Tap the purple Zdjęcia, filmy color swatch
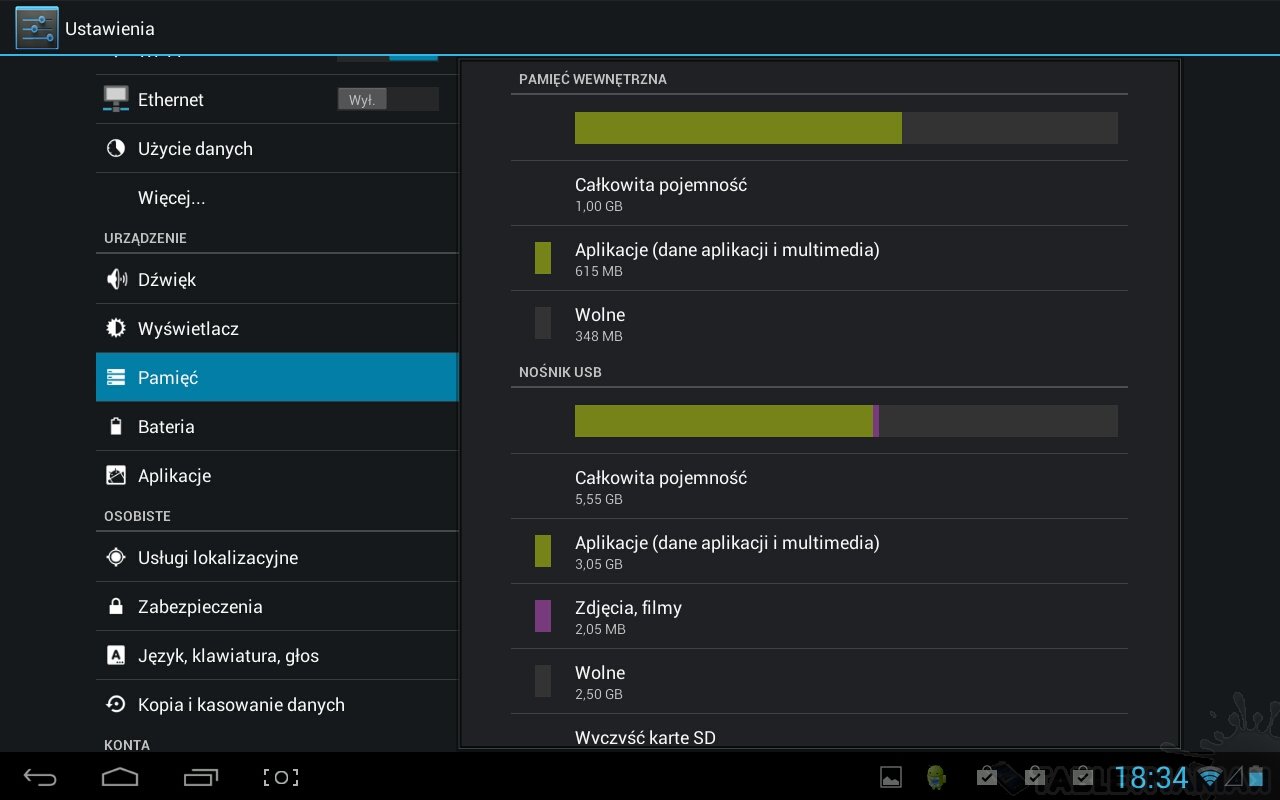1280x800 pixels. click(543, 616)
